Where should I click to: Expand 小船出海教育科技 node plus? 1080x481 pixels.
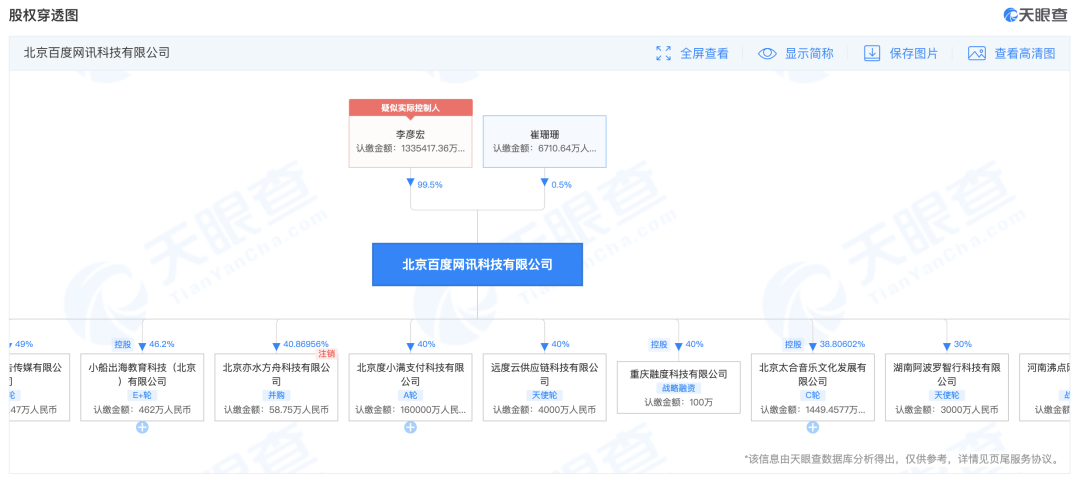(x=142, y=427)
